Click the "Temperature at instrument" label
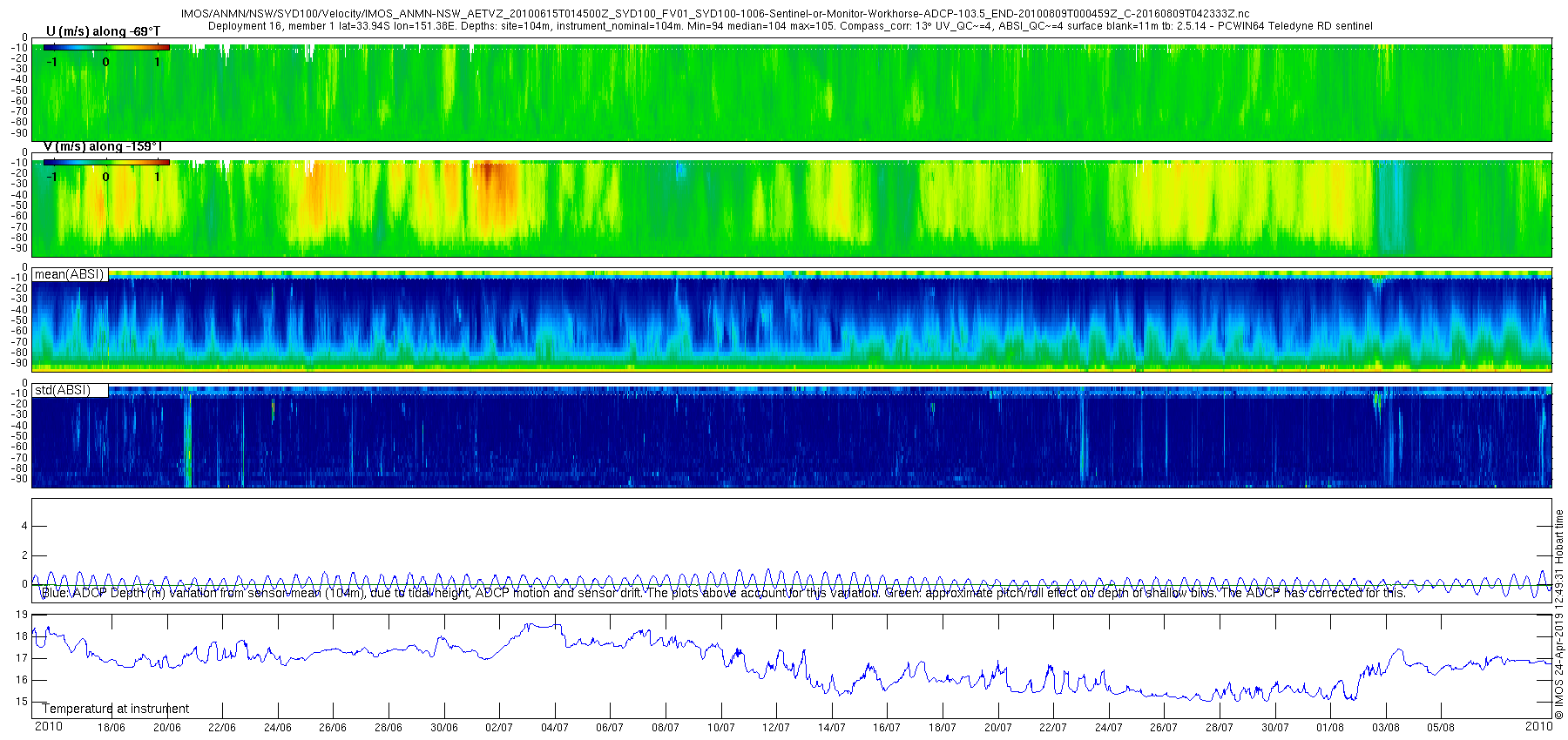Screen dimensions: 1568x740 click(116, 709)
